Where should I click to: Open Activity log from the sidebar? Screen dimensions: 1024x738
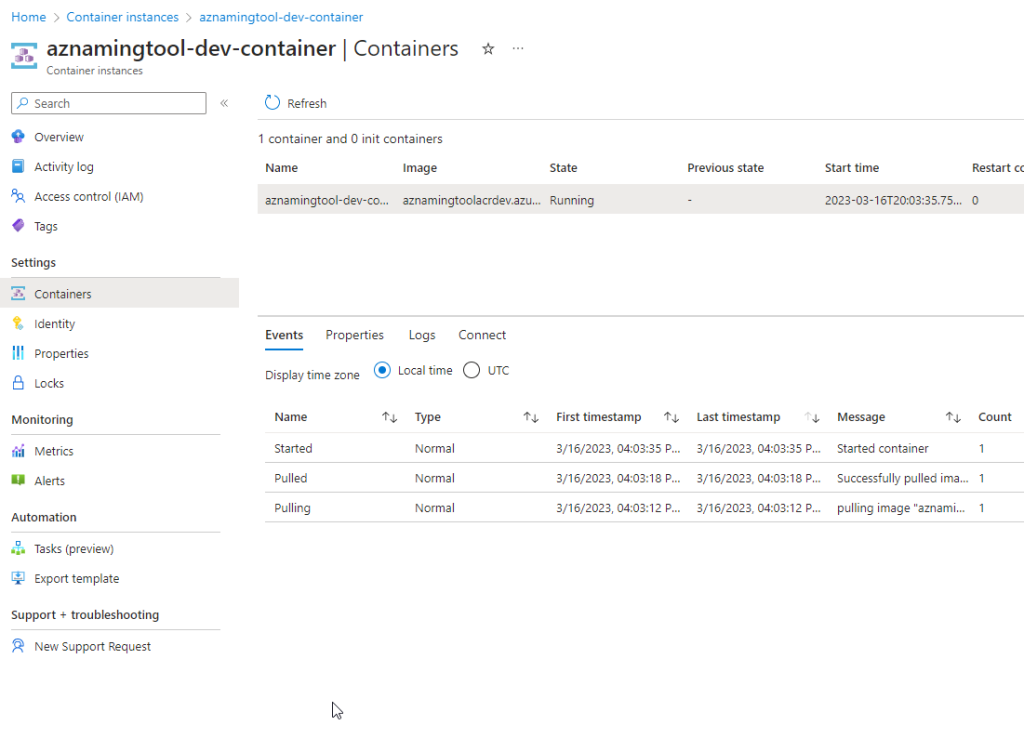click(x=64, y=167)
